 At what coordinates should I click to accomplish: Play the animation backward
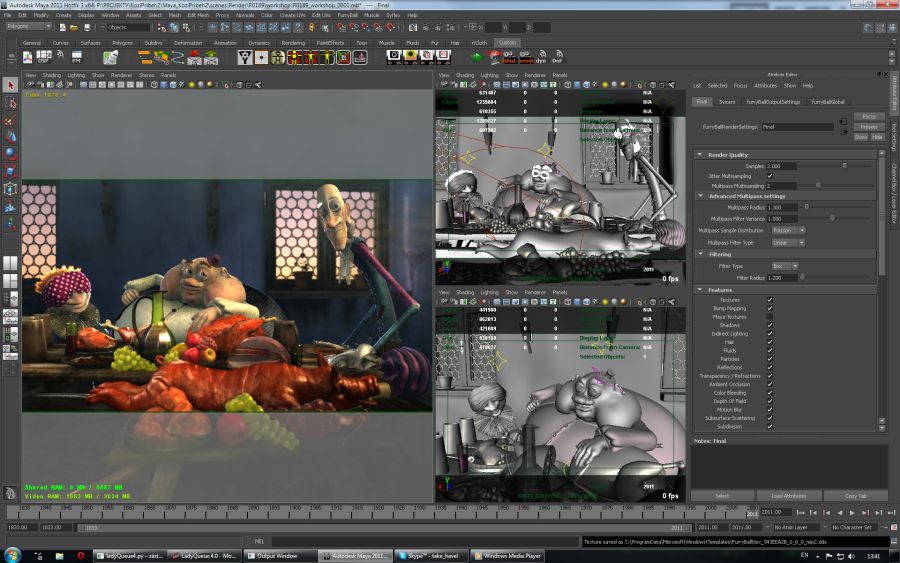[x=840, y=512]
